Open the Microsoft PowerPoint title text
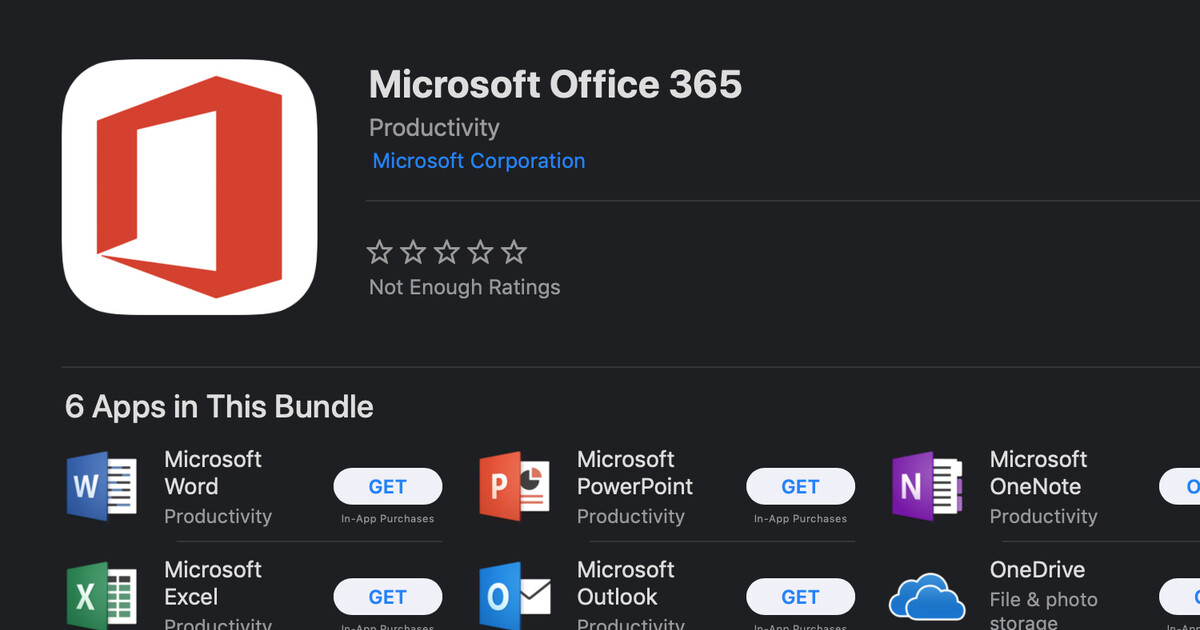 (635, 473)
